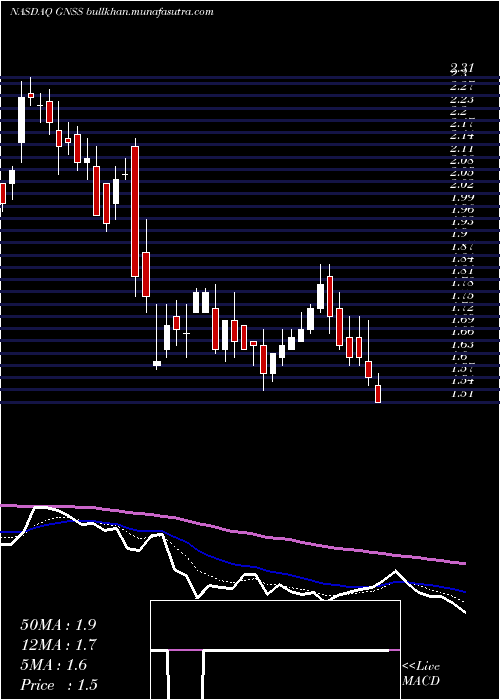Click the 2.14 price axis label
Viewport: 500px width, 700px height.
pos(462,136)
